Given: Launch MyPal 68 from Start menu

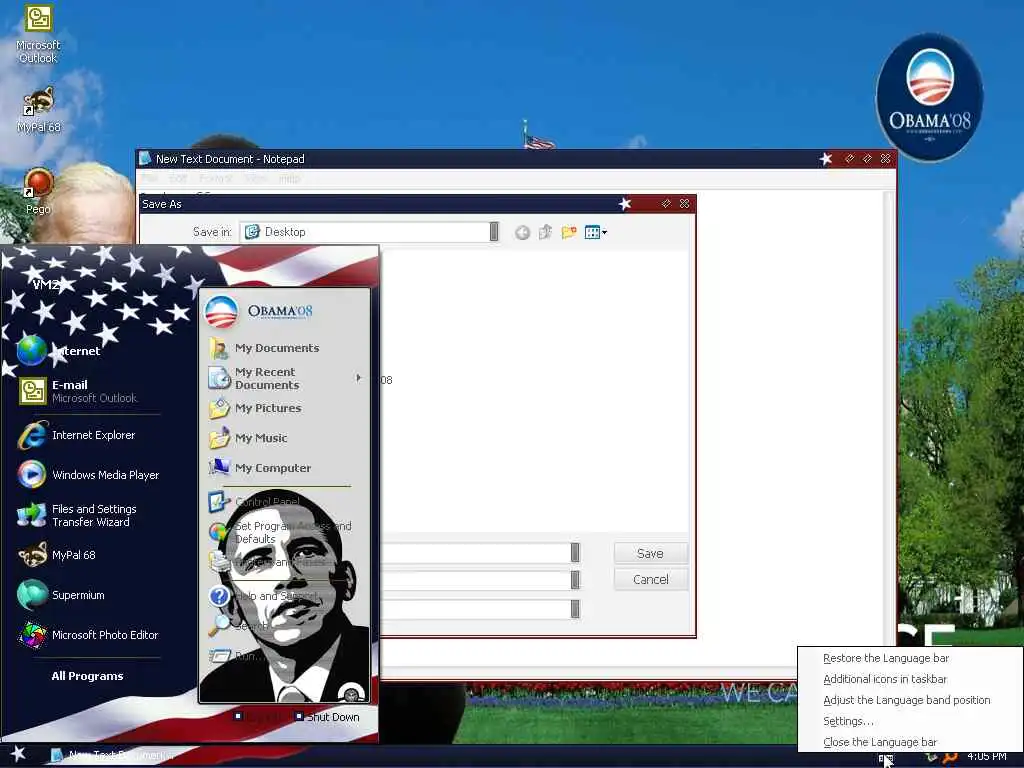Looking at the screenshot, I should tap(57, 554).
